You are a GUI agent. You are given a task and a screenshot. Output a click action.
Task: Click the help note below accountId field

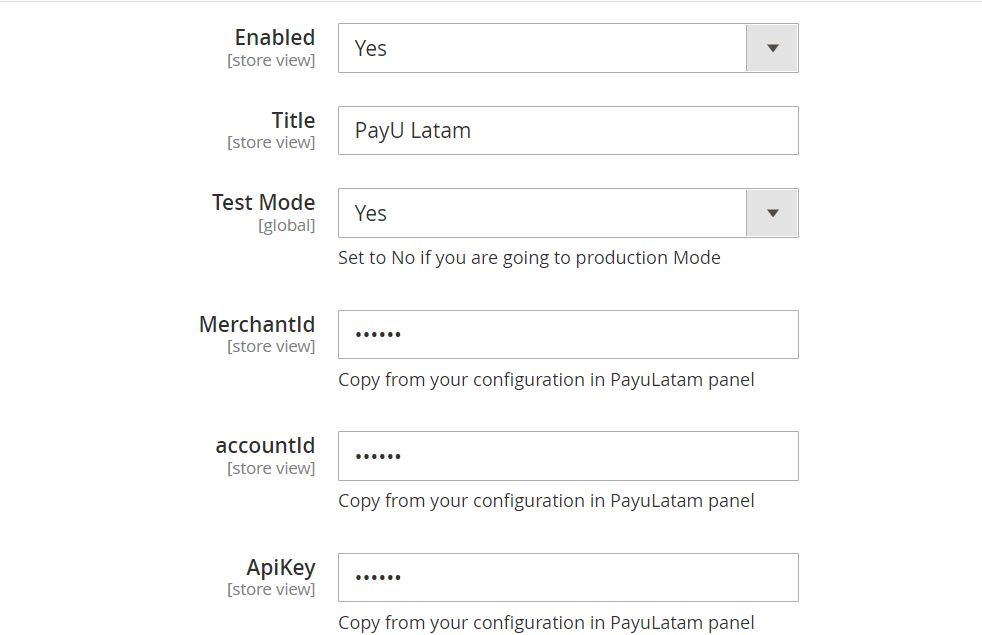tap(546, 501)
